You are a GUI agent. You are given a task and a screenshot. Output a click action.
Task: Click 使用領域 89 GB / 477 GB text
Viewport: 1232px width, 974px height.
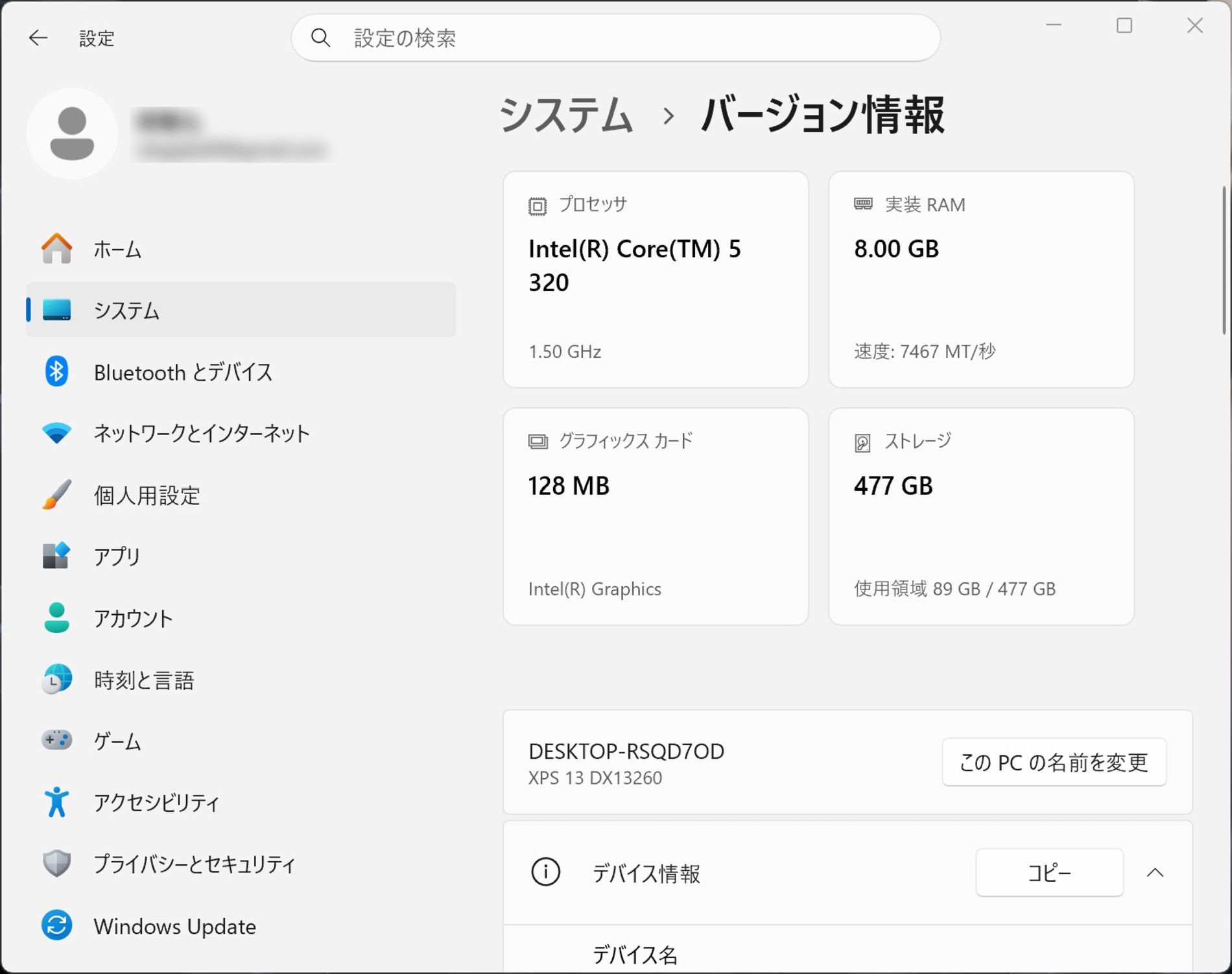954,589
